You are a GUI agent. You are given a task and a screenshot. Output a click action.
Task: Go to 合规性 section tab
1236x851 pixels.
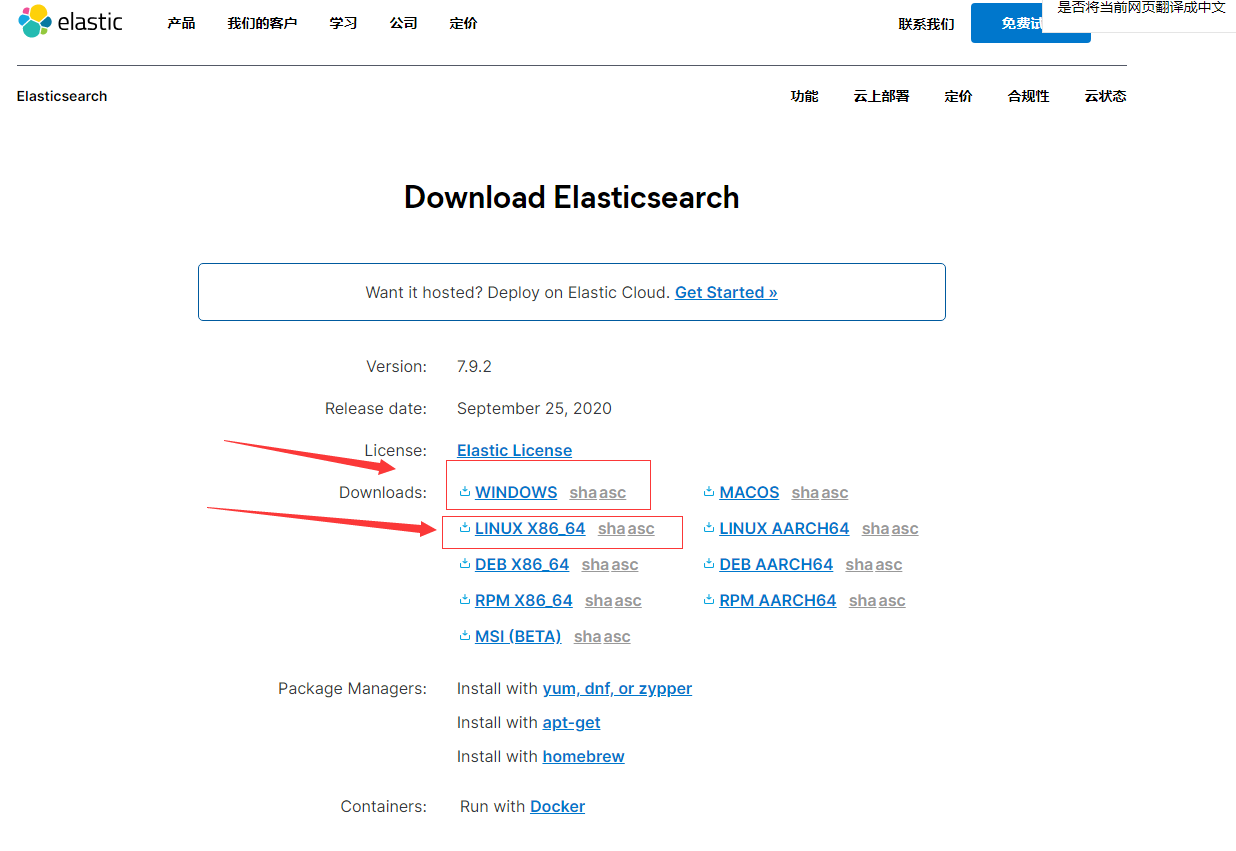(1028, 96)
